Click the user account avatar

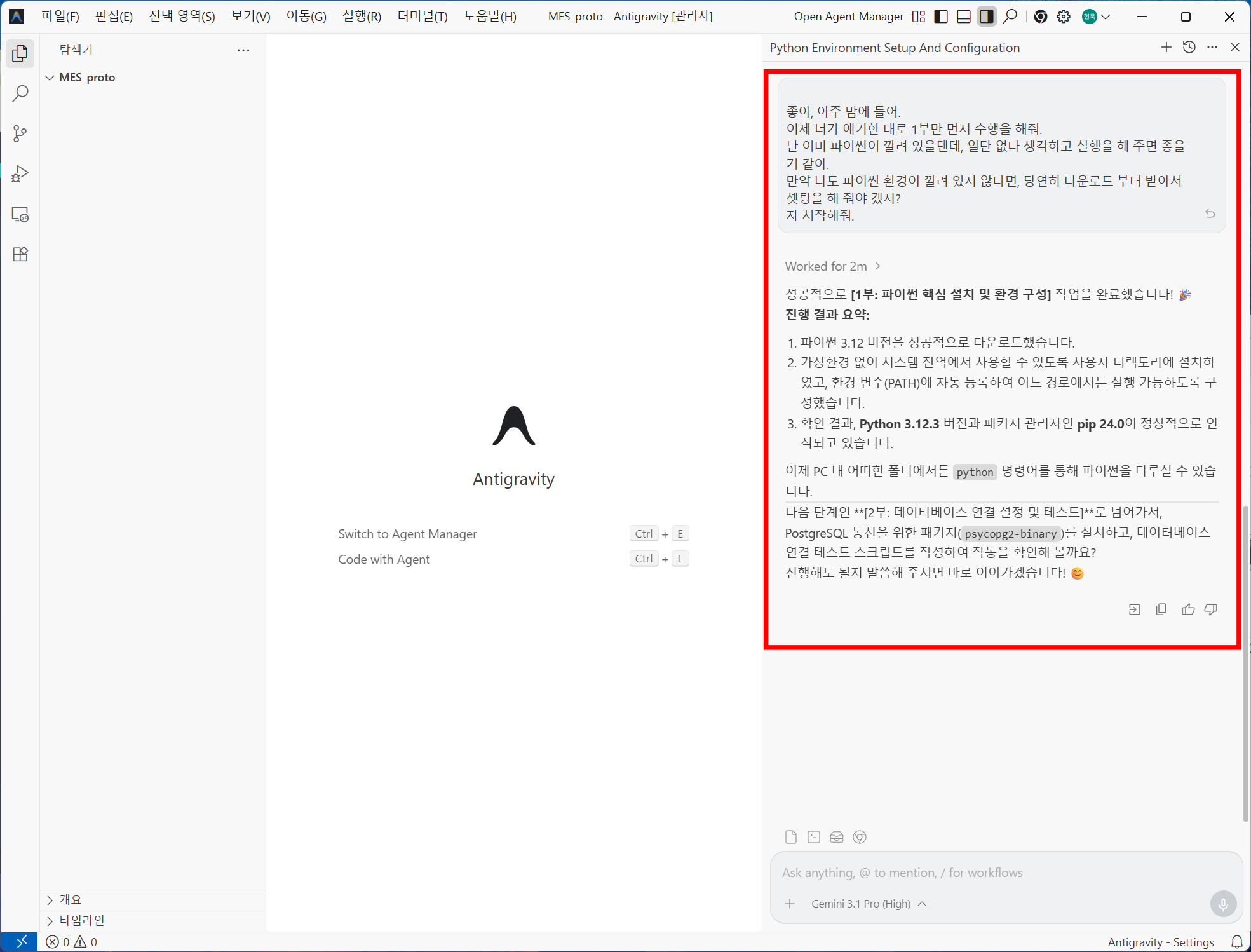coord(1089,17)
